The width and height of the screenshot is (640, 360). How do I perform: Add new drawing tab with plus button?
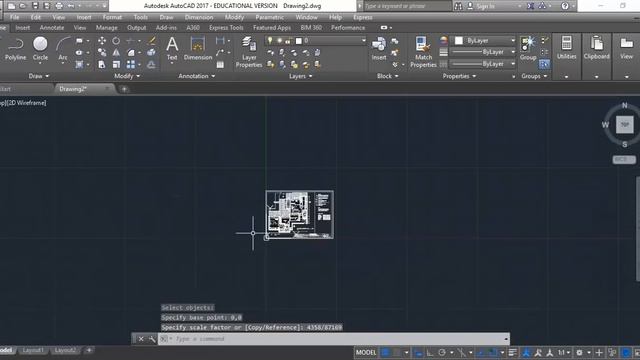[124, 89]
